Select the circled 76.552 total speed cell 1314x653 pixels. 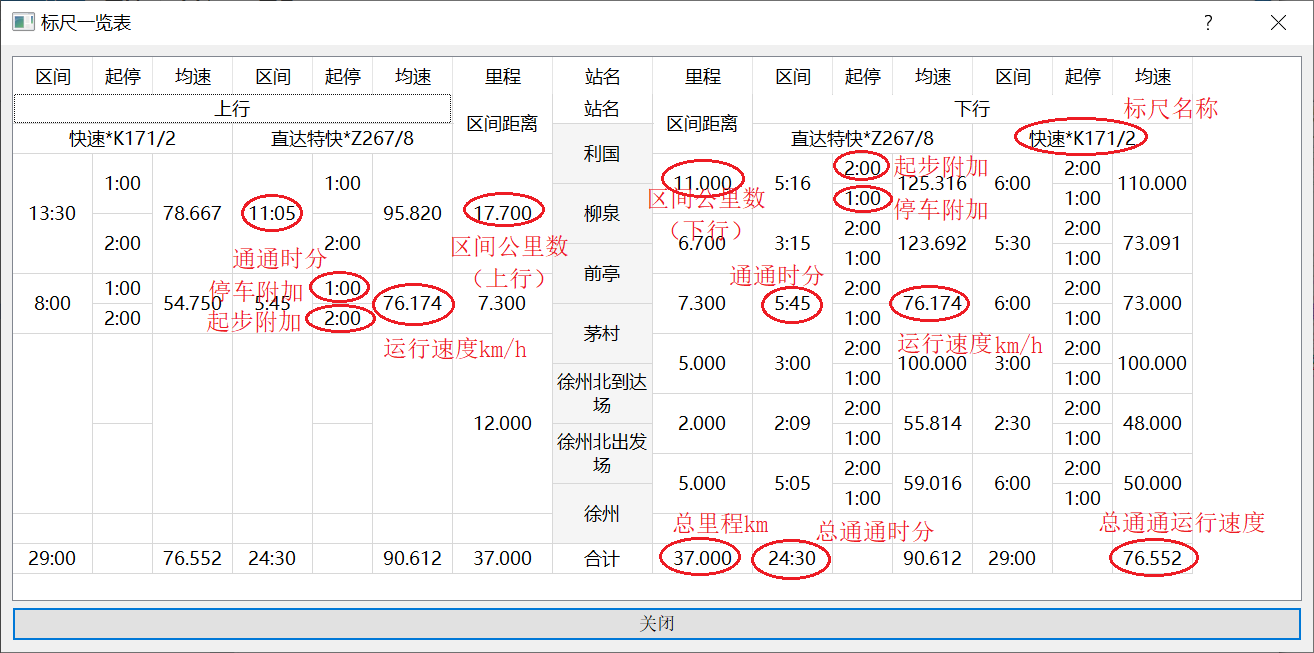1152,559
